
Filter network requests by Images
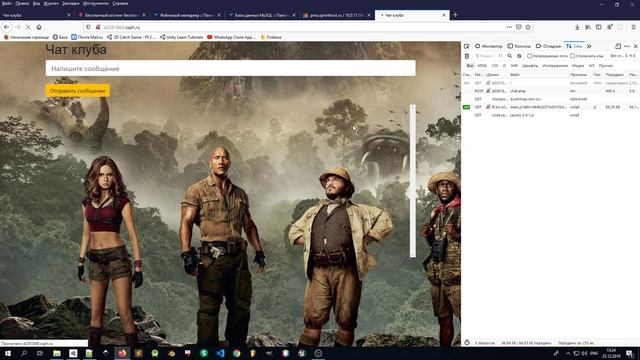point(555,66)
